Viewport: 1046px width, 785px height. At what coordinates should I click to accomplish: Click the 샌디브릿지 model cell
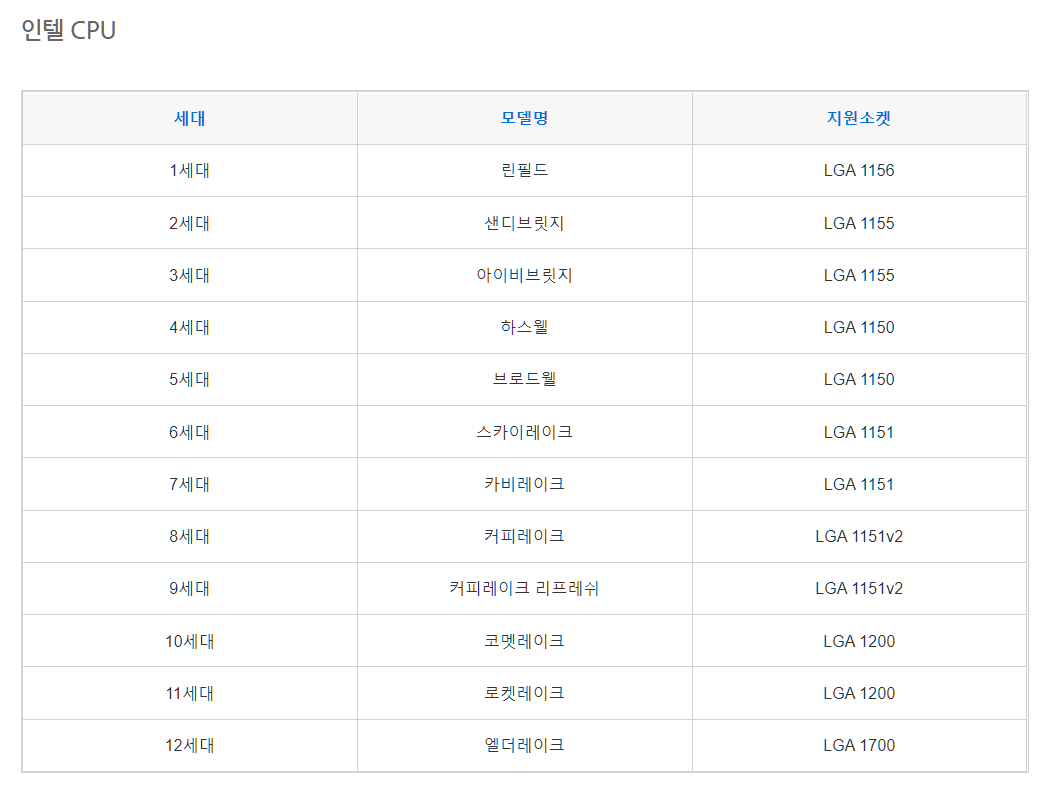pyautogui.click(x=524, y=223)
